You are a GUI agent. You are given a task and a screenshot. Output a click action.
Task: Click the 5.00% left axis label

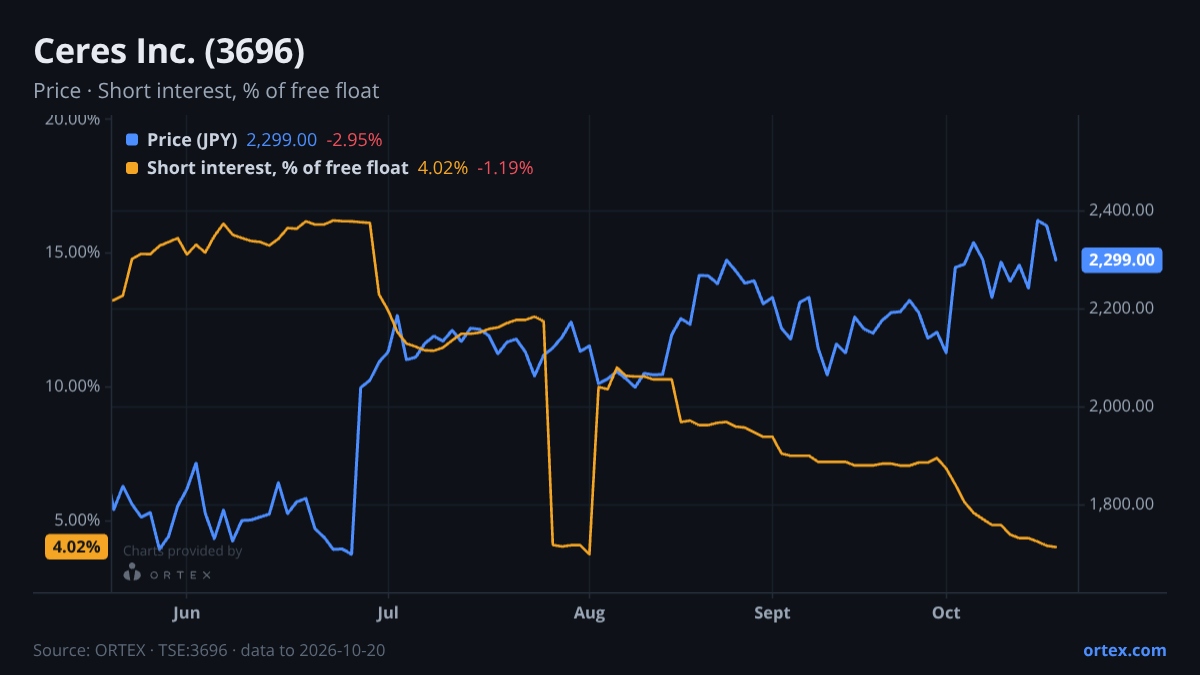click(76, 520)
